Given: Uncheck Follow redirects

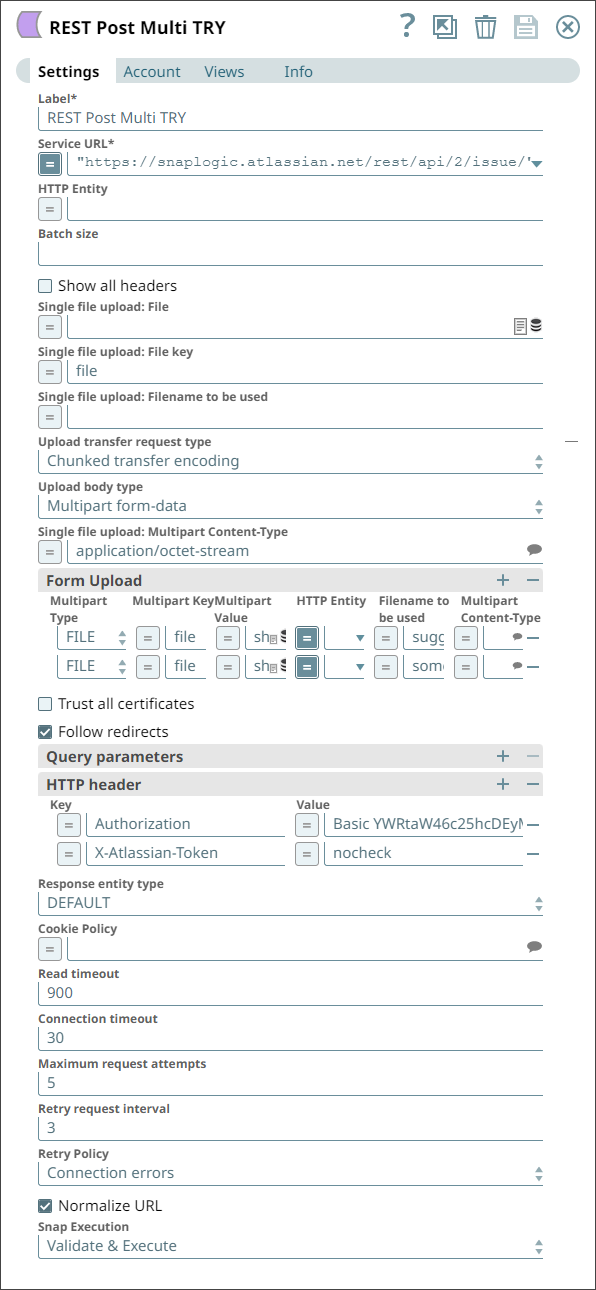Looking at the screenshot, I should (x=45, y=730).
